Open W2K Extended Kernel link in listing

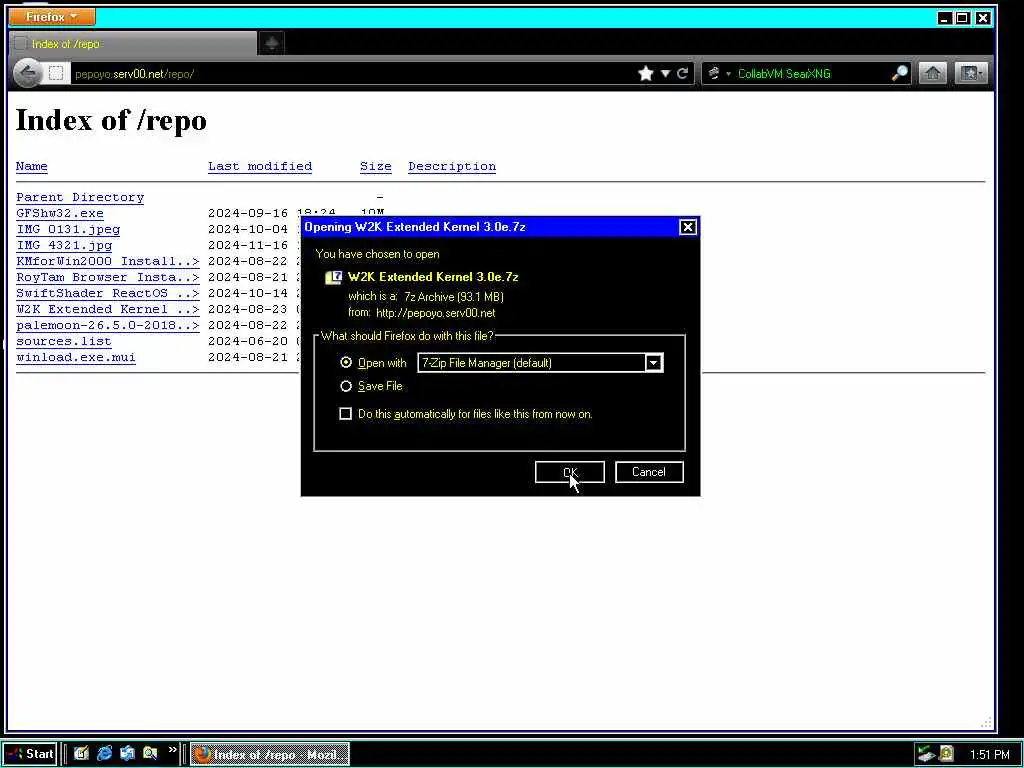pyautogui.click(x=108, y=310)
